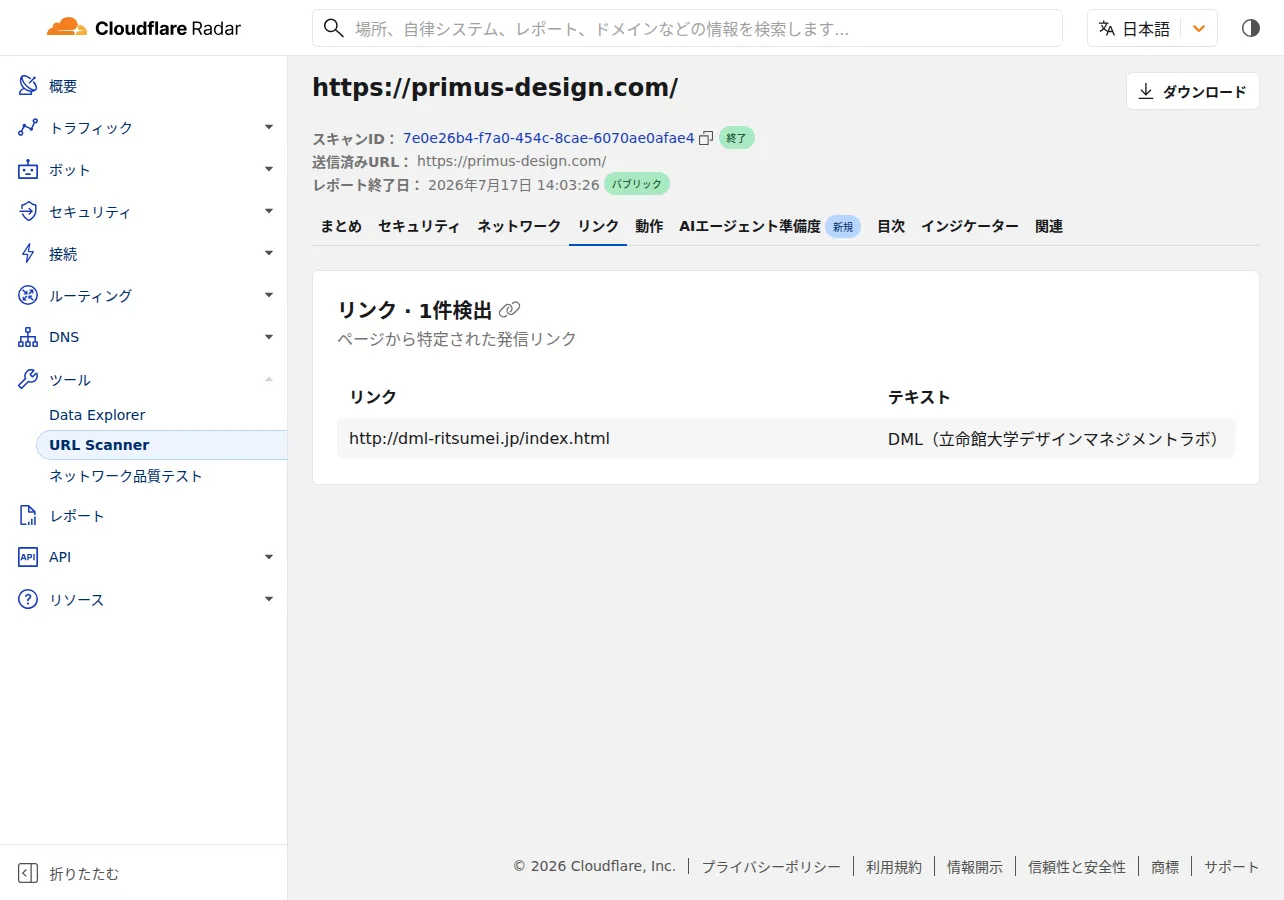
Task: Switch to the セキュリティ tab
Action: [419, 226]
